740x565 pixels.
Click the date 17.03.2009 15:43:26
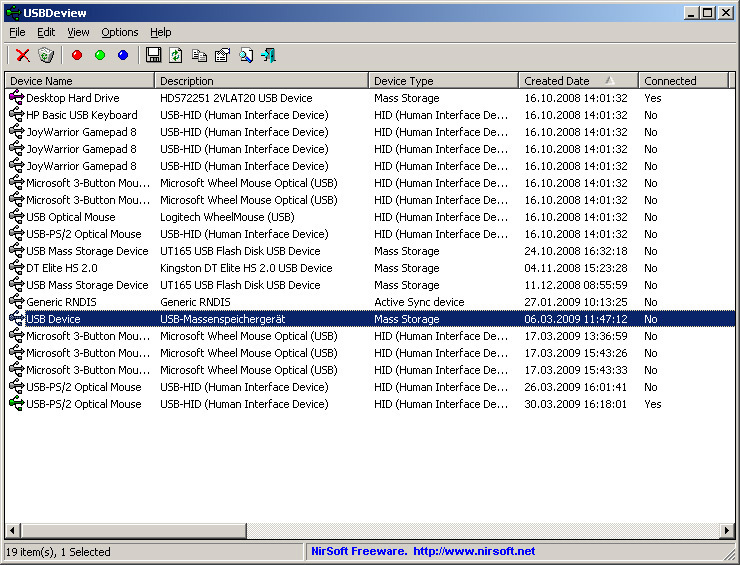click(576, 353)
